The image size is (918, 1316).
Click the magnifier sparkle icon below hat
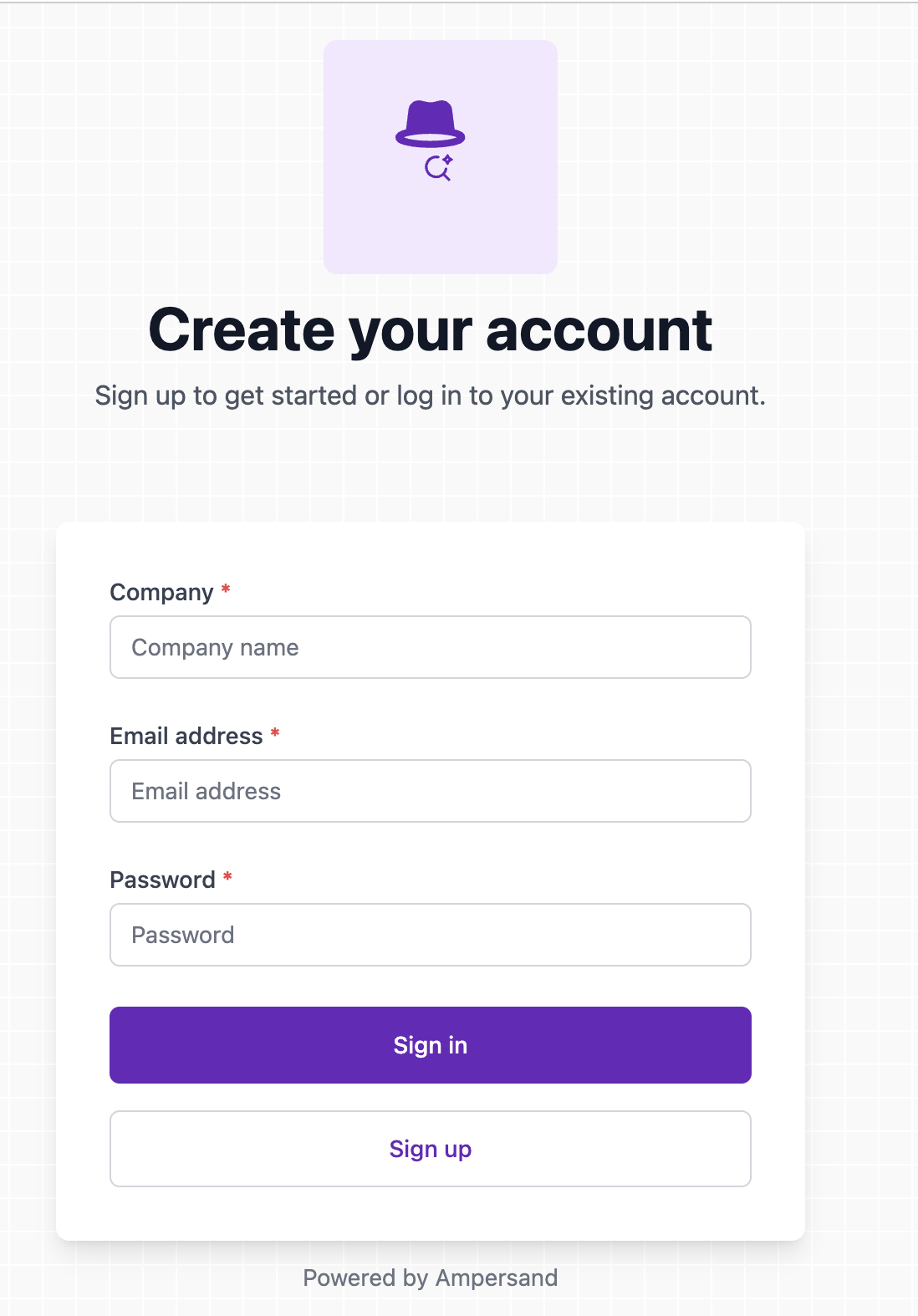438,168
